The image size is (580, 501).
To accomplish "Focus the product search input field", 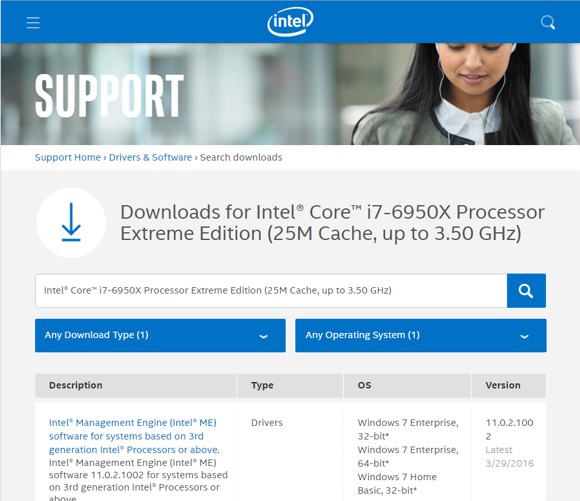I will pos(271,290).
